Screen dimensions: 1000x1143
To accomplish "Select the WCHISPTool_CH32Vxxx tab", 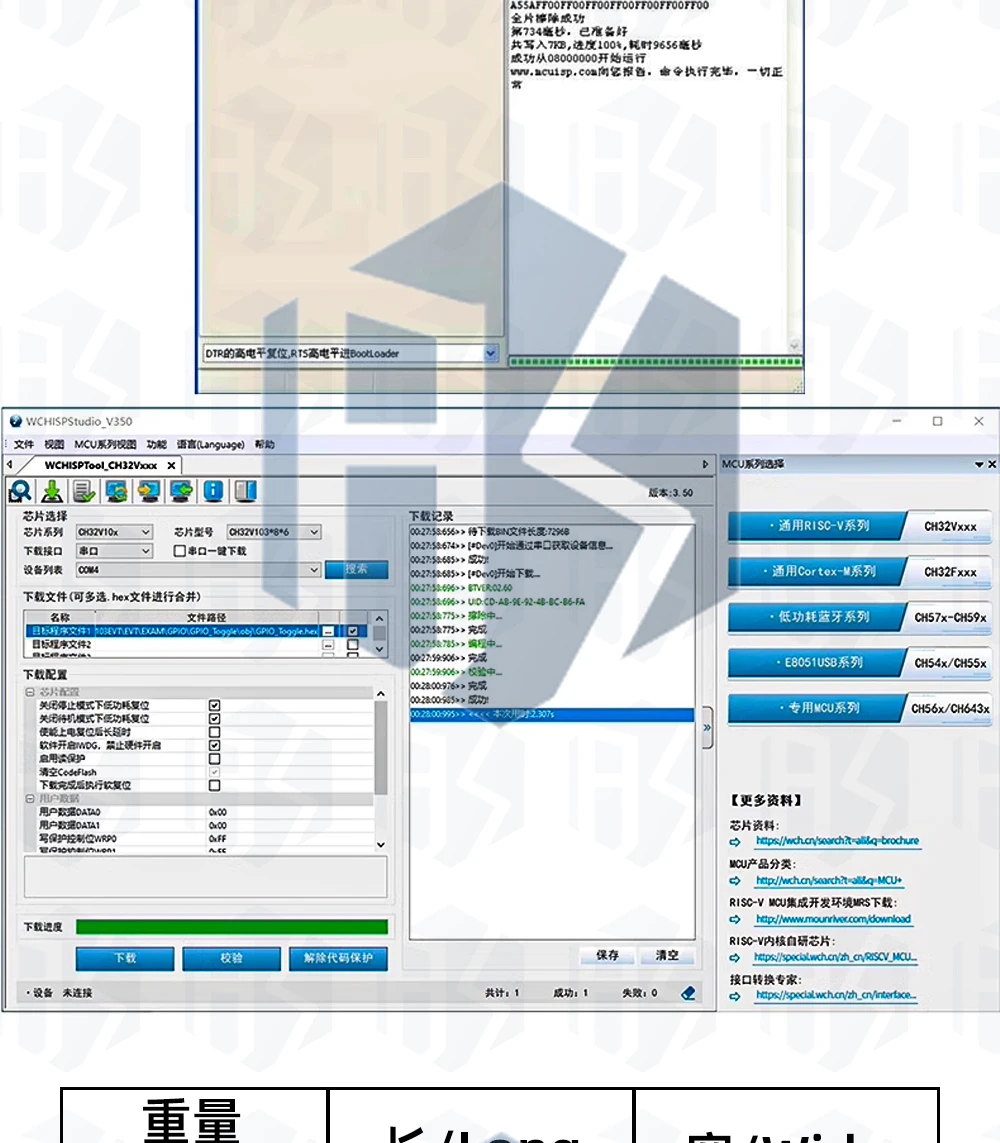I will (101, 465).
